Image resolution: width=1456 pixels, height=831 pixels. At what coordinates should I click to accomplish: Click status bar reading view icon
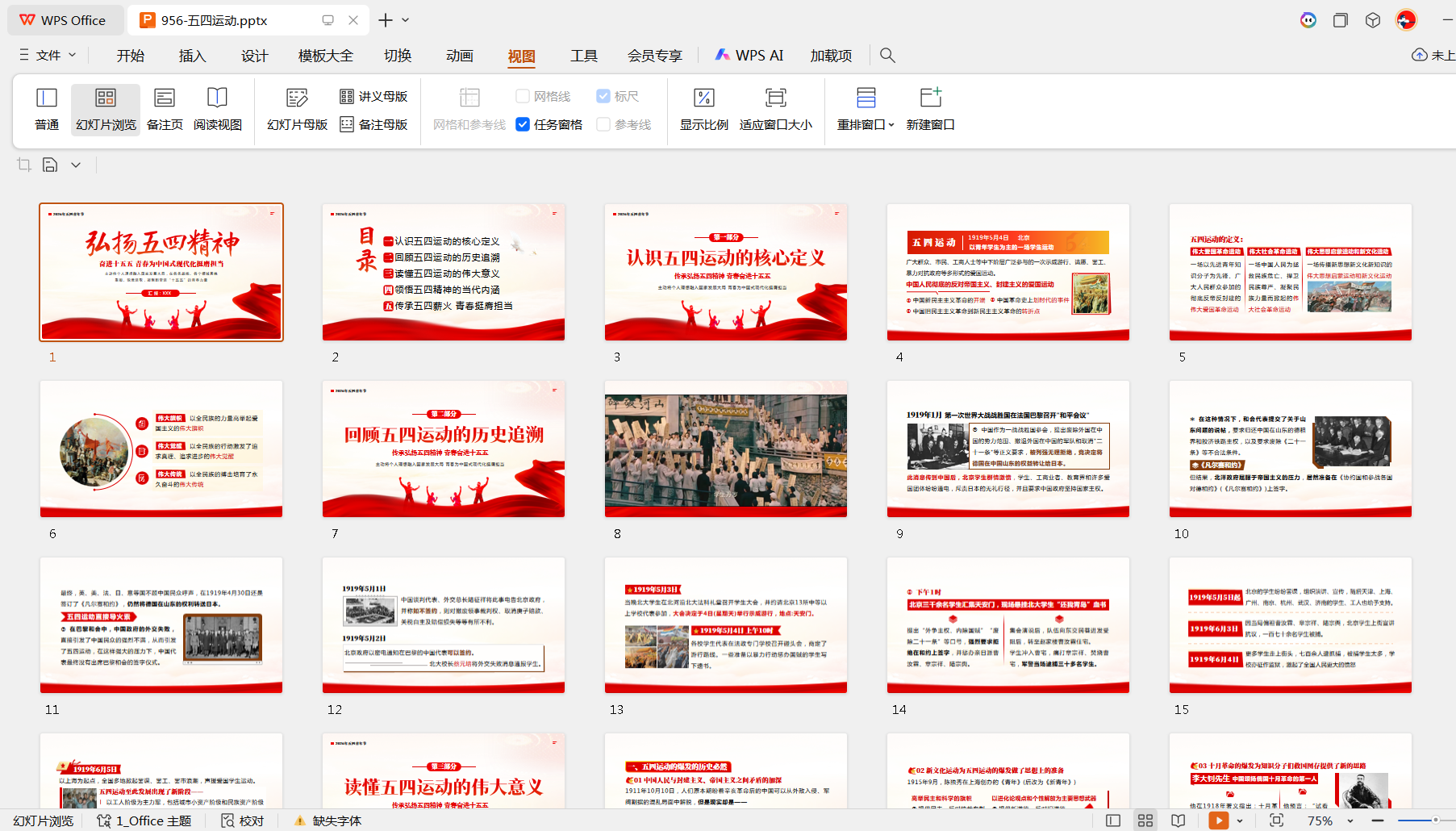[1178, 821]
